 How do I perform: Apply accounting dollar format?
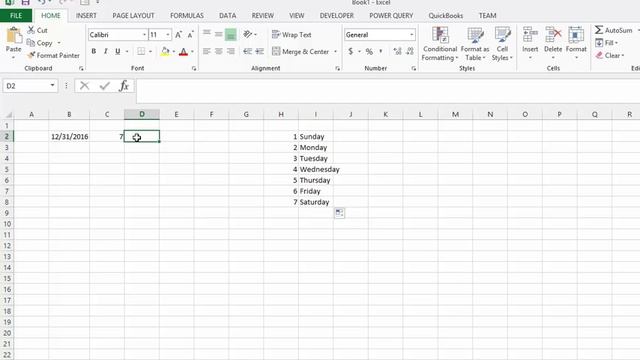click(x=351, y=51)
